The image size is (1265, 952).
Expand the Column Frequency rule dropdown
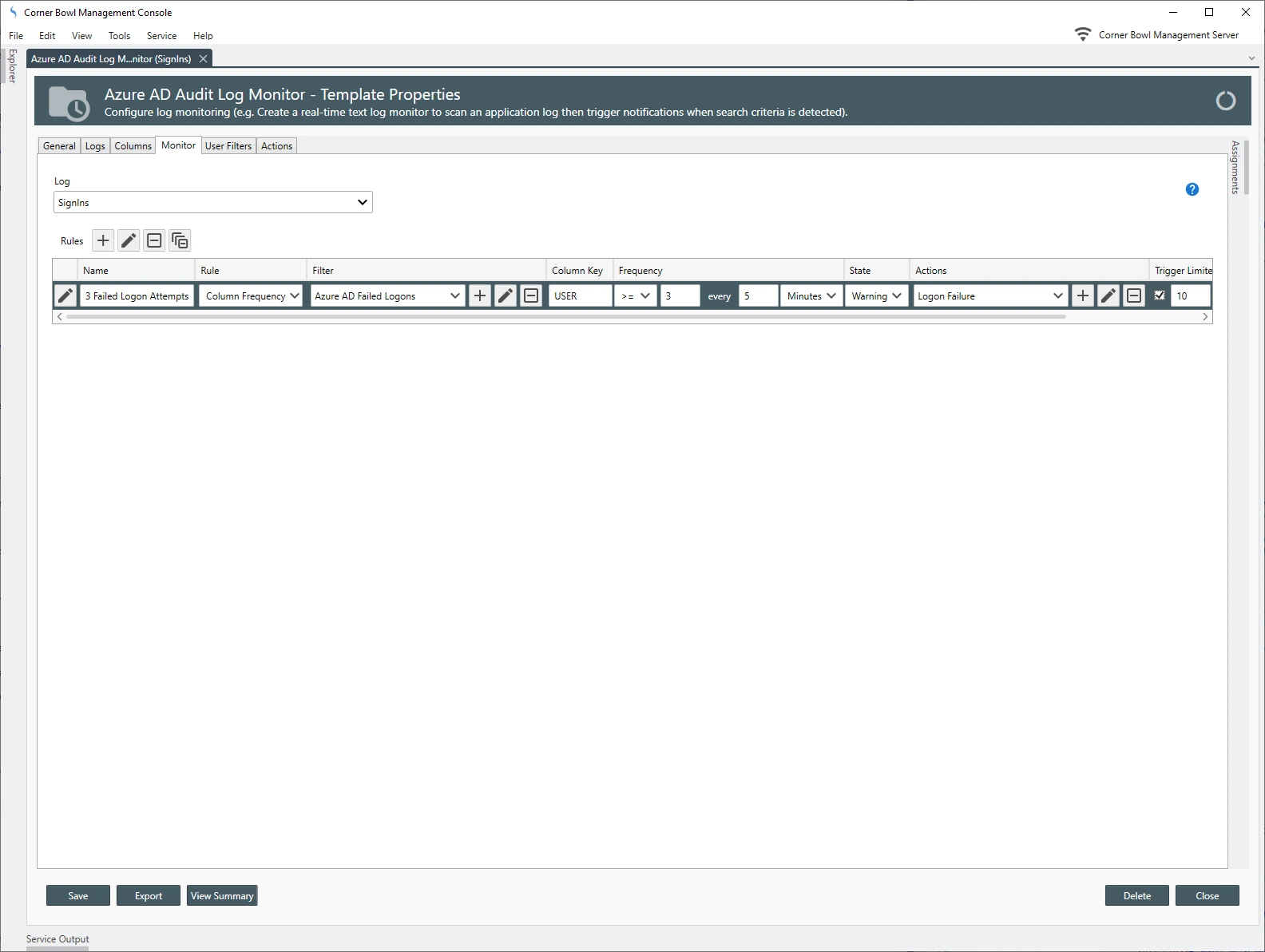pyautogui.click(x=251, y=296)
